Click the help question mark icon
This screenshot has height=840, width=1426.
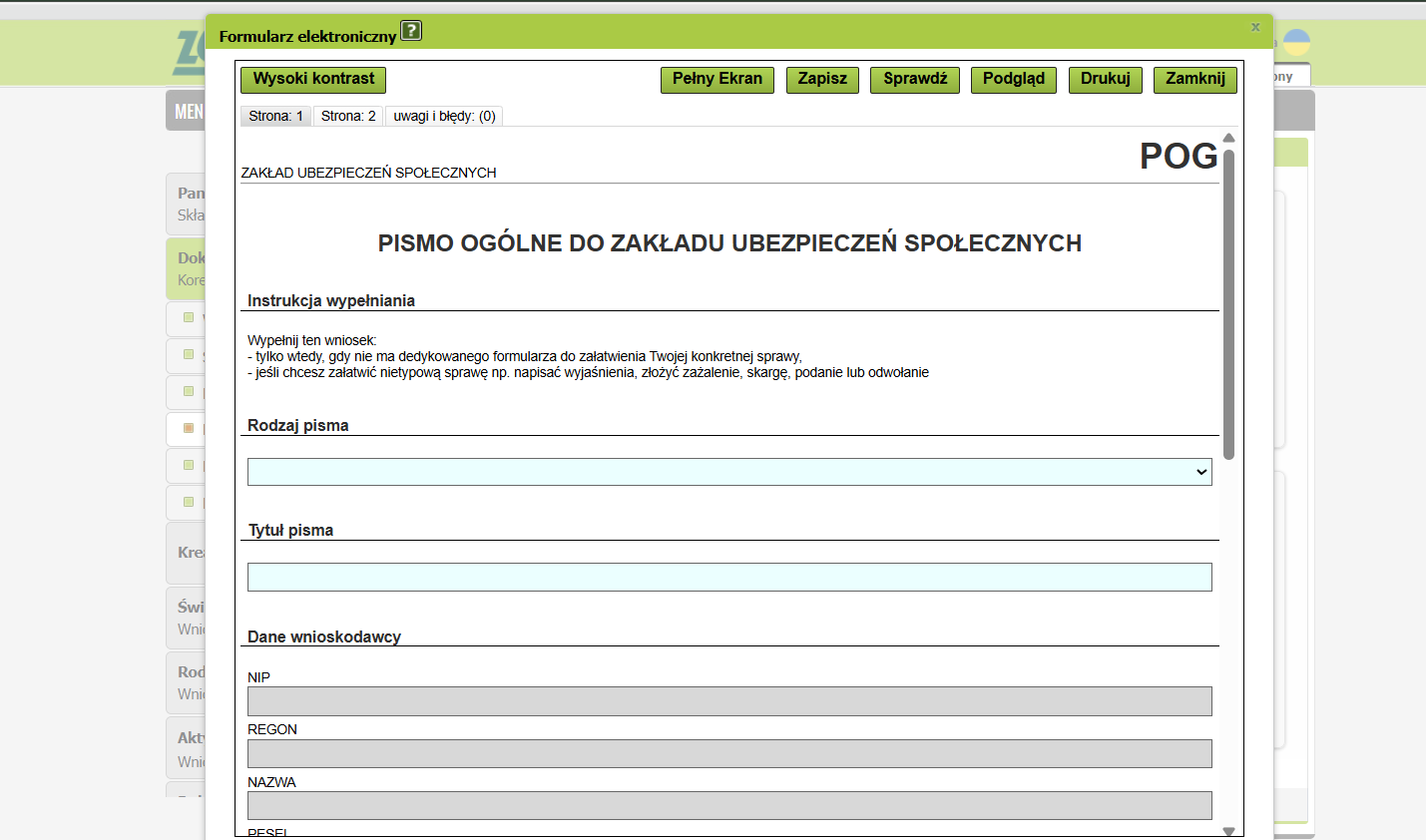[411, 31]
